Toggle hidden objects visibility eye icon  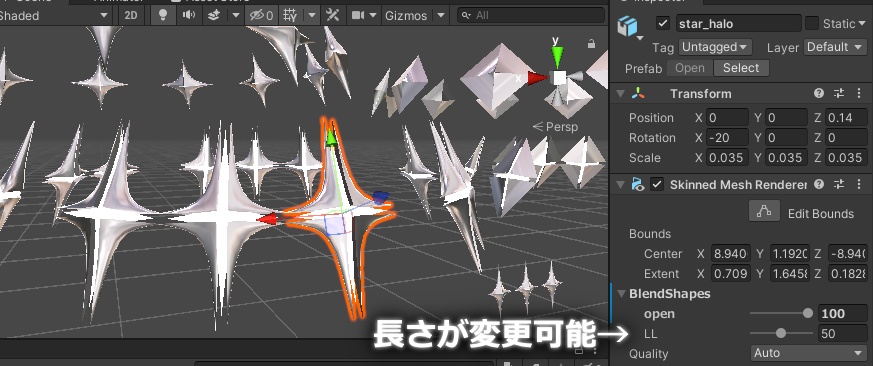click(261, 15)
